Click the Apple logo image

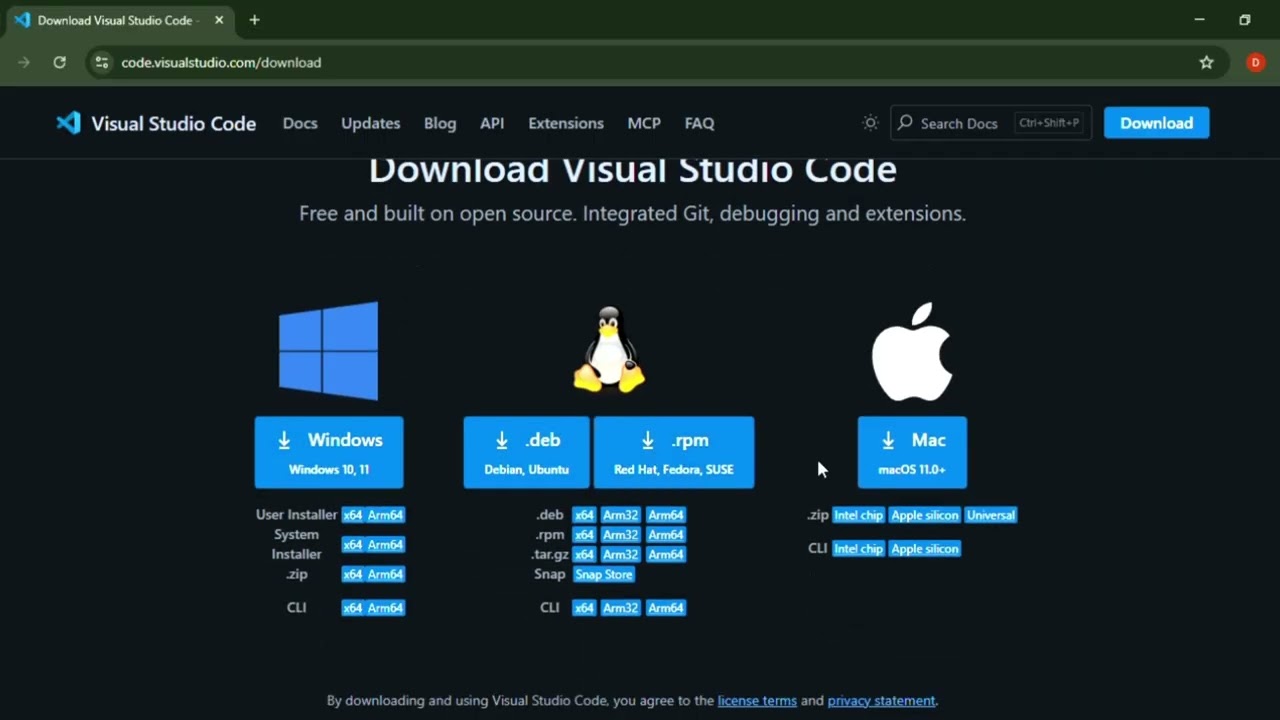tap(912, 352)
